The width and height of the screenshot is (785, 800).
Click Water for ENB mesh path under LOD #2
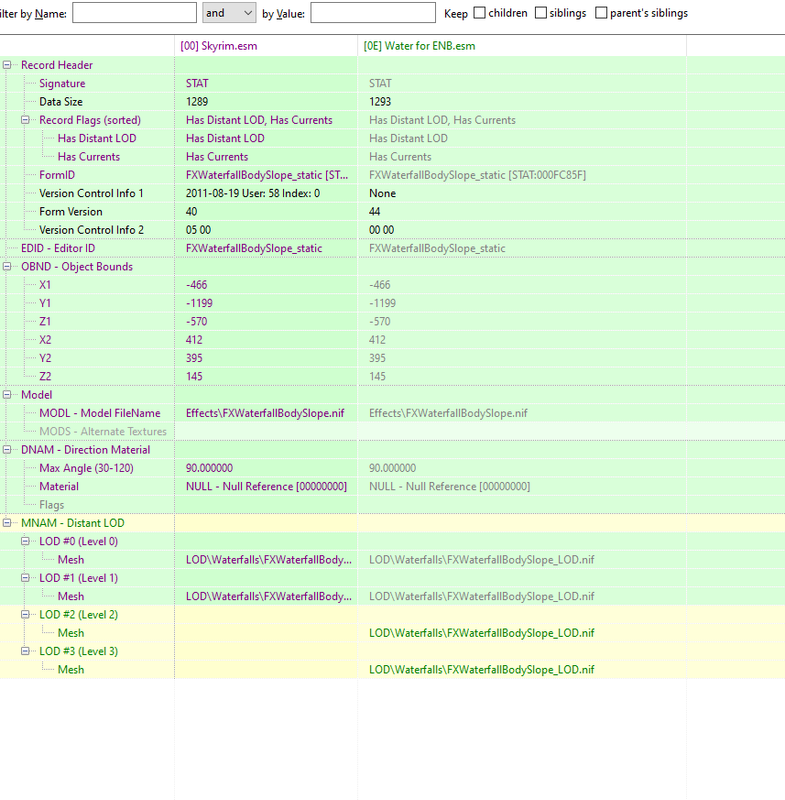[482, 633]
